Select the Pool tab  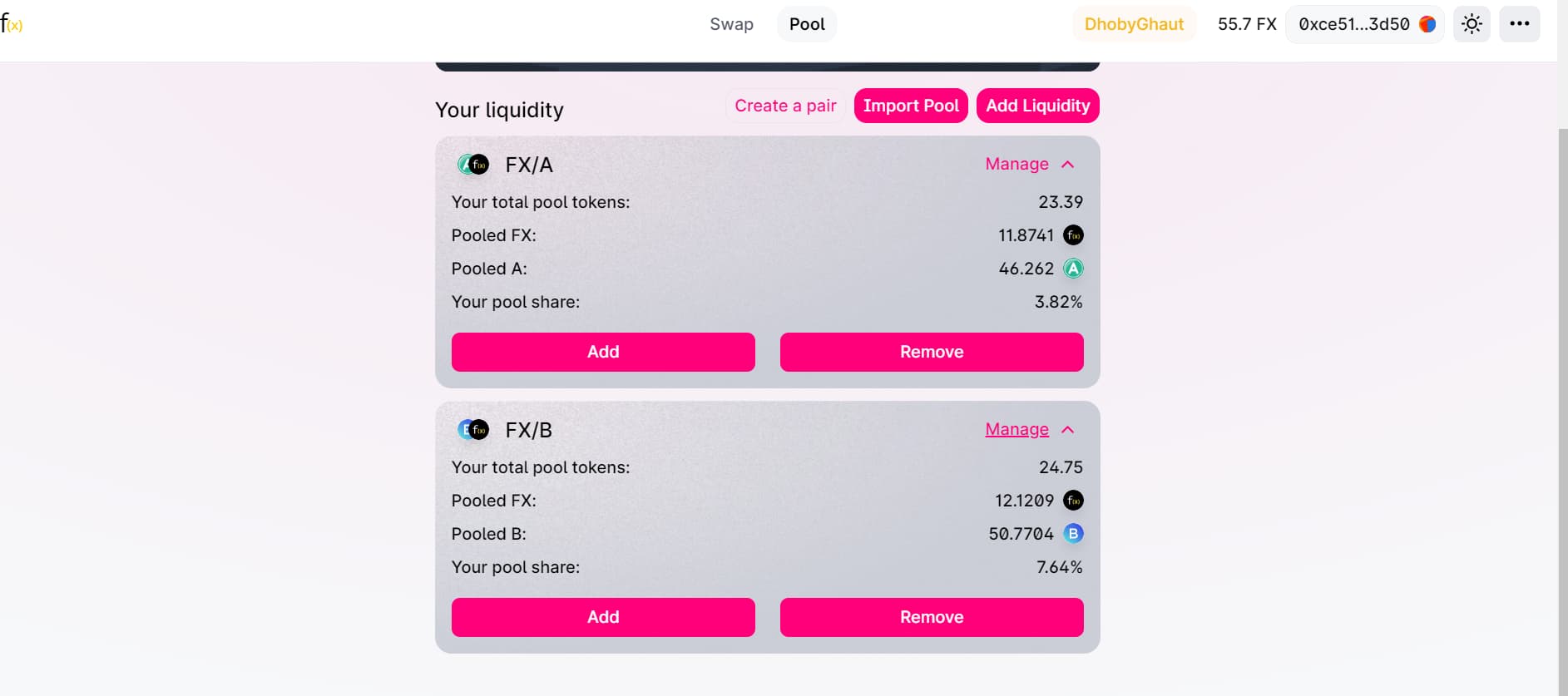[x=807, y=24]
